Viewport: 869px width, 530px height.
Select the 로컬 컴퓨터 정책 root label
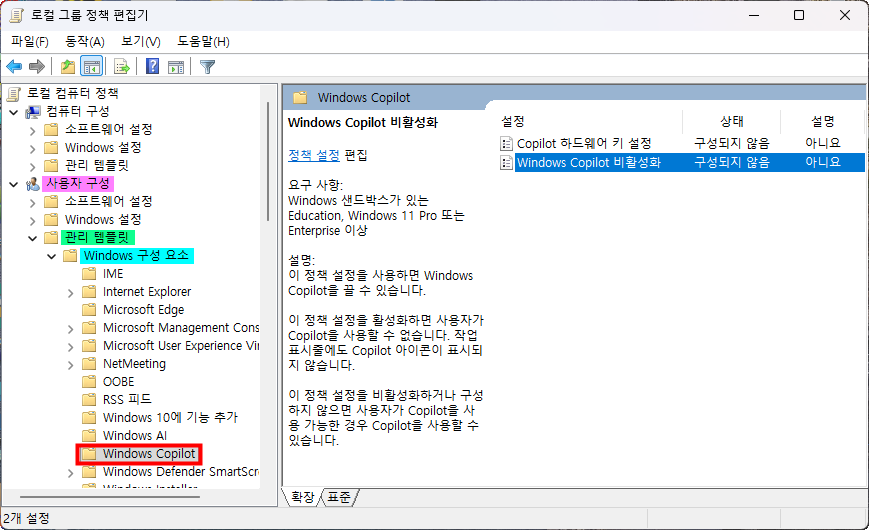73,93
